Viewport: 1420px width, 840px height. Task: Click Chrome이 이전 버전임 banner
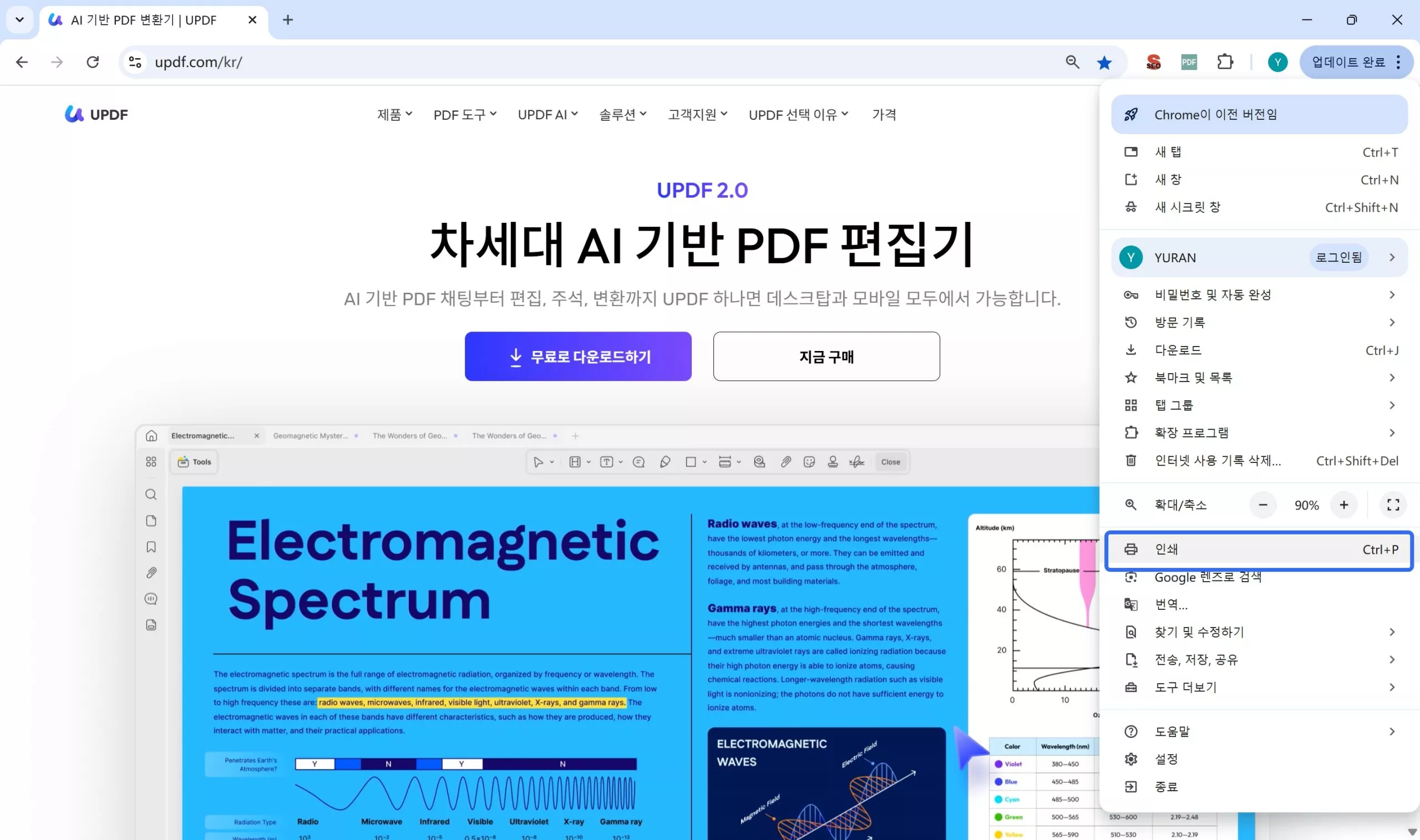pyautogui.click(x=1259, y=114)
